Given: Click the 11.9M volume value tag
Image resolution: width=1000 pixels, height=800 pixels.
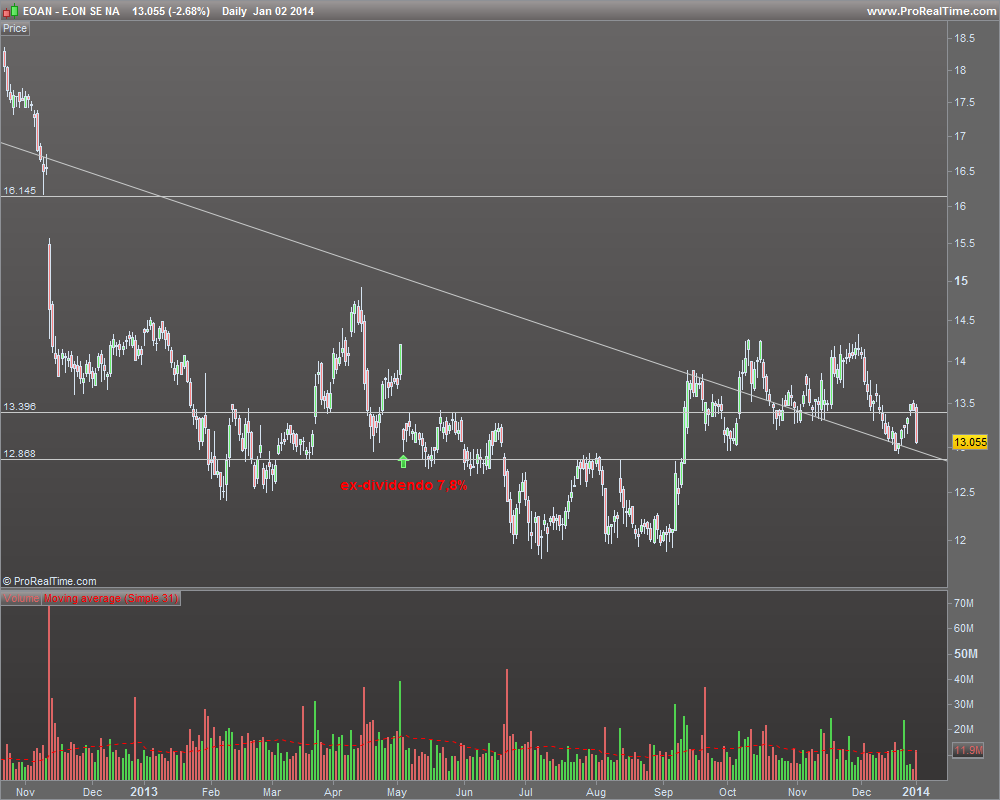Looking at the screenshot, I should (x=969, y=750).
